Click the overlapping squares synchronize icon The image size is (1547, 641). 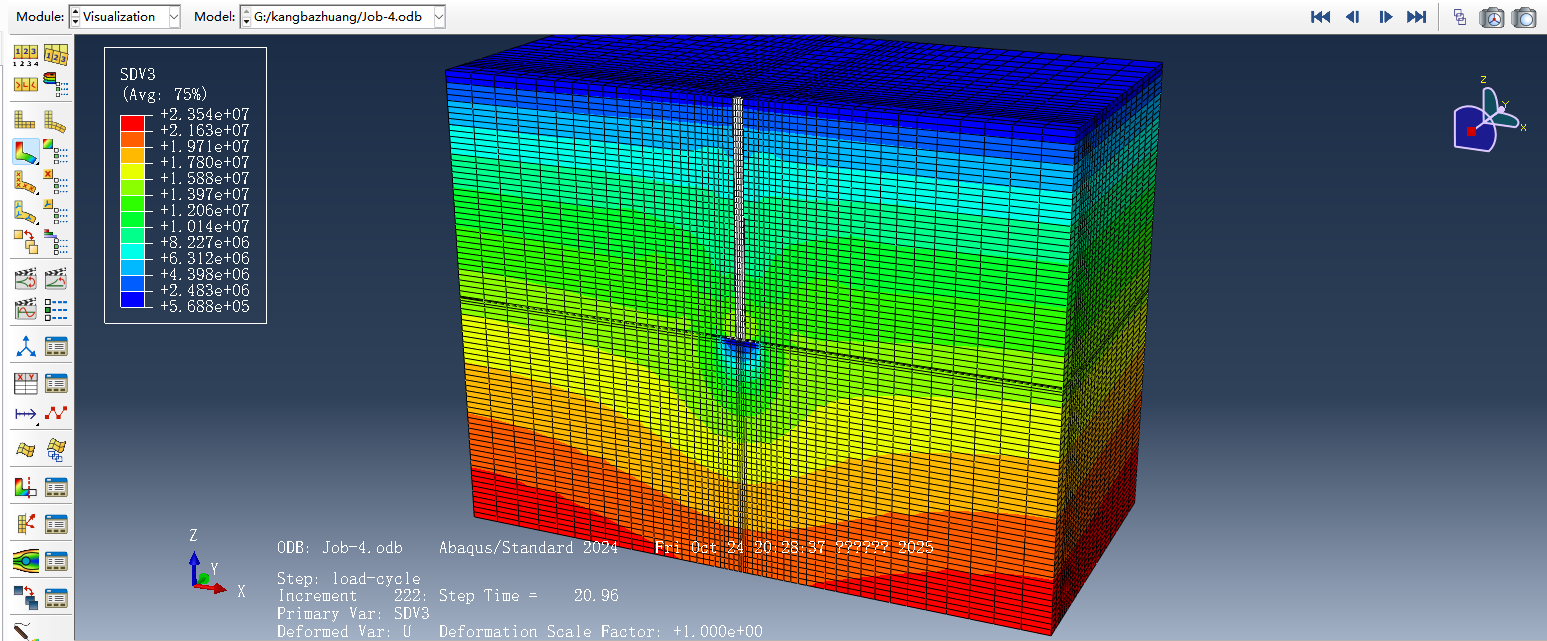[1460, 17]
